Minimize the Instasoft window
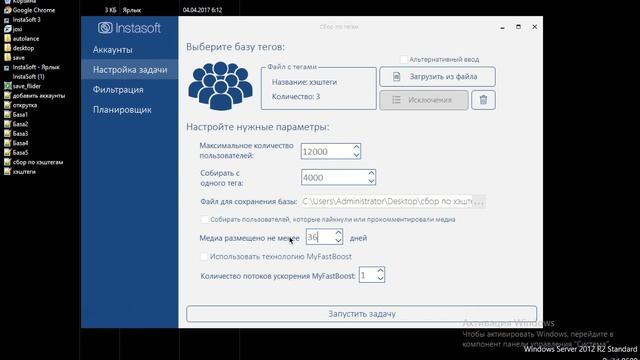Screen dimensions: 640x360 pyautogui.click(x=502, y=27)
